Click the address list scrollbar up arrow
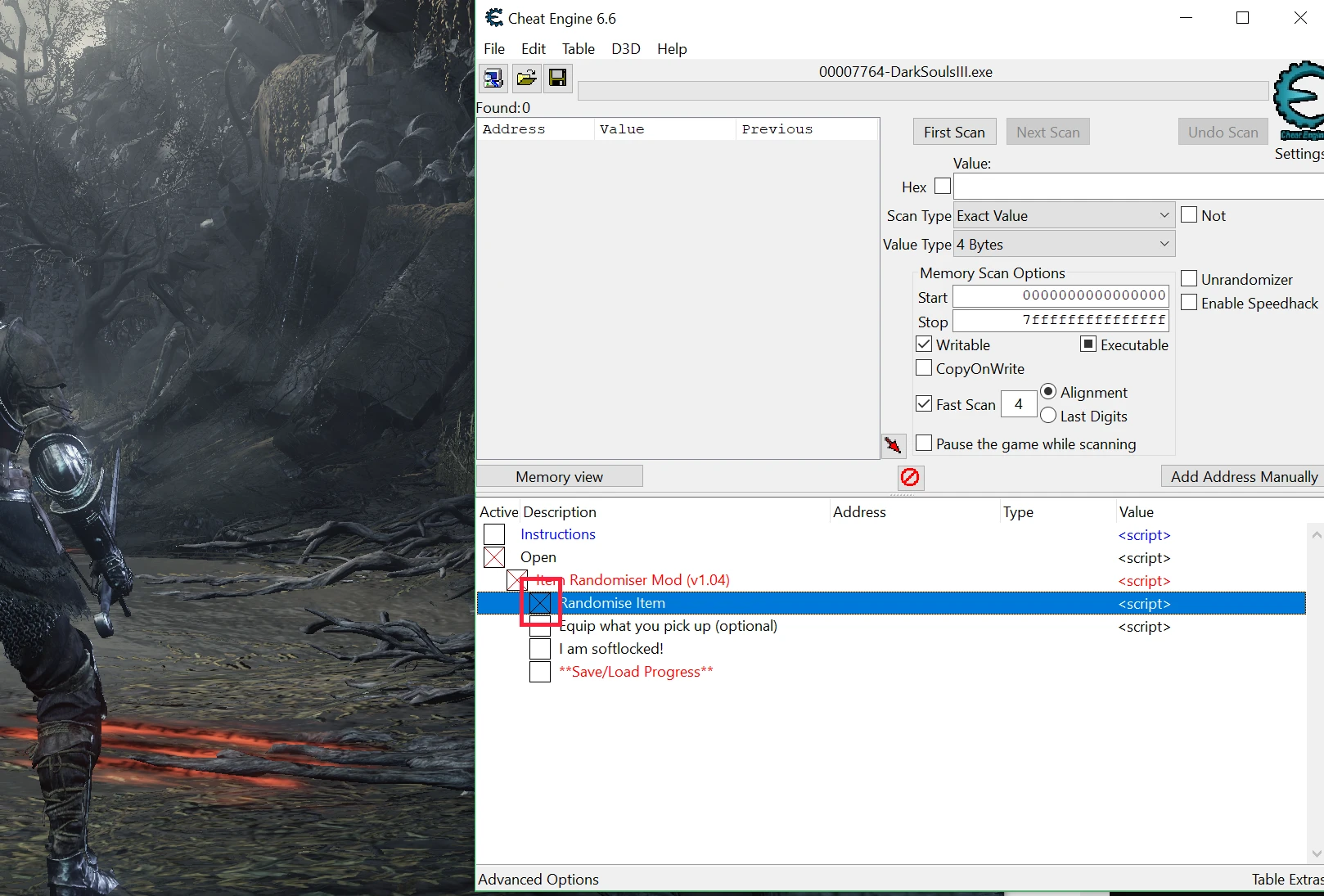 click(x=1316, y=534)
